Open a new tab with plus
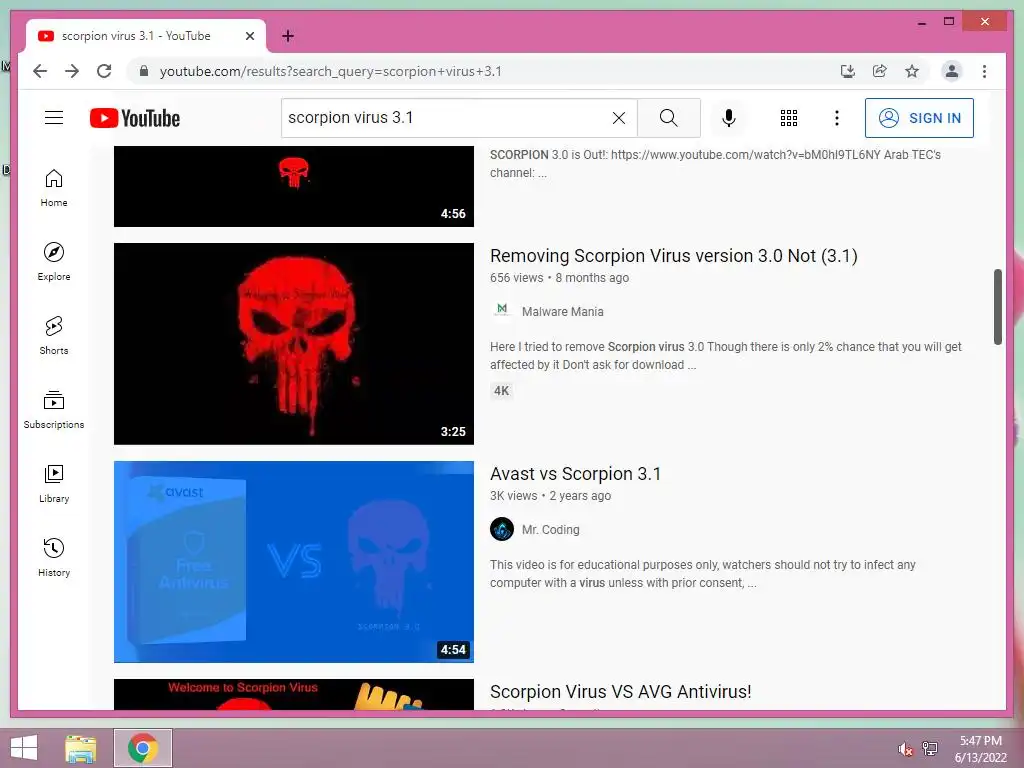The height and width of the screenshot is (768, 1024). point(288,36)
